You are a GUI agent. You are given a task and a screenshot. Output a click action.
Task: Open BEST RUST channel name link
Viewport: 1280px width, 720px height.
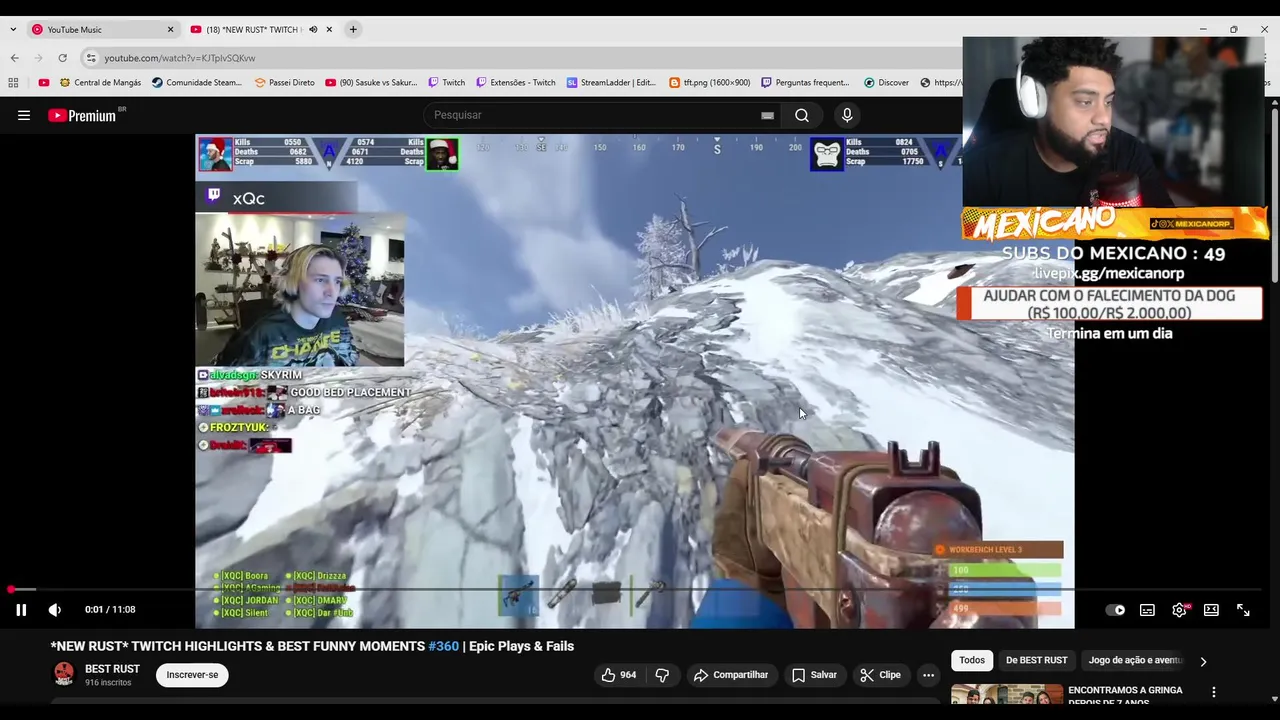click(112, 669)
